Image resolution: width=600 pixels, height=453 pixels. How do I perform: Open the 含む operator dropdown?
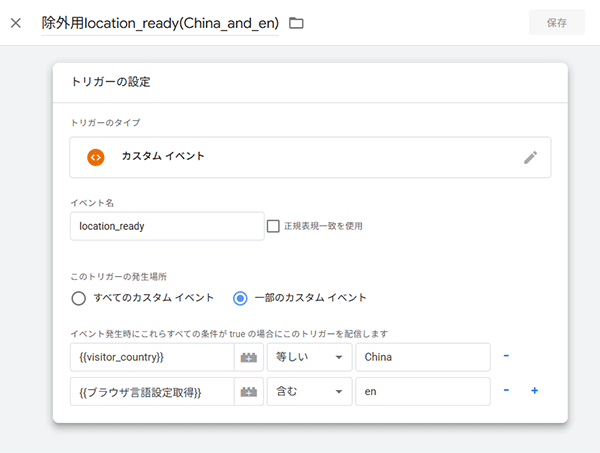click(309, 391)
